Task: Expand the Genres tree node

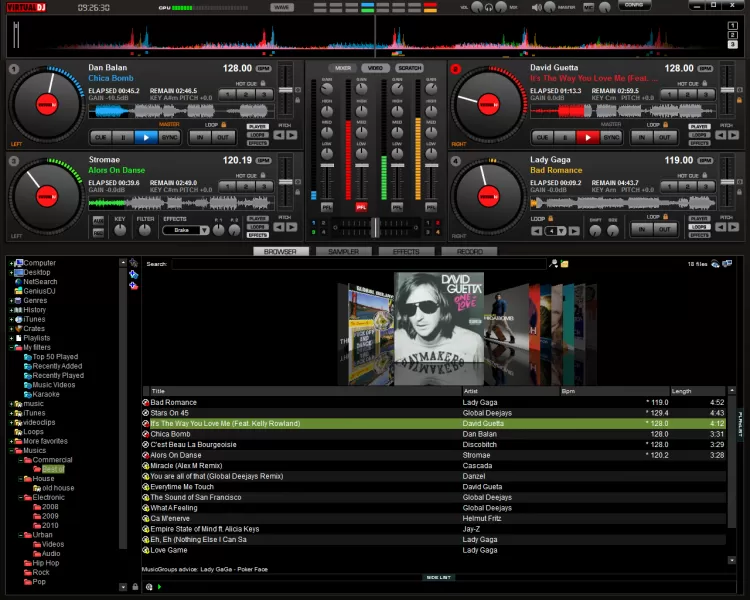Action: (11, 301)
